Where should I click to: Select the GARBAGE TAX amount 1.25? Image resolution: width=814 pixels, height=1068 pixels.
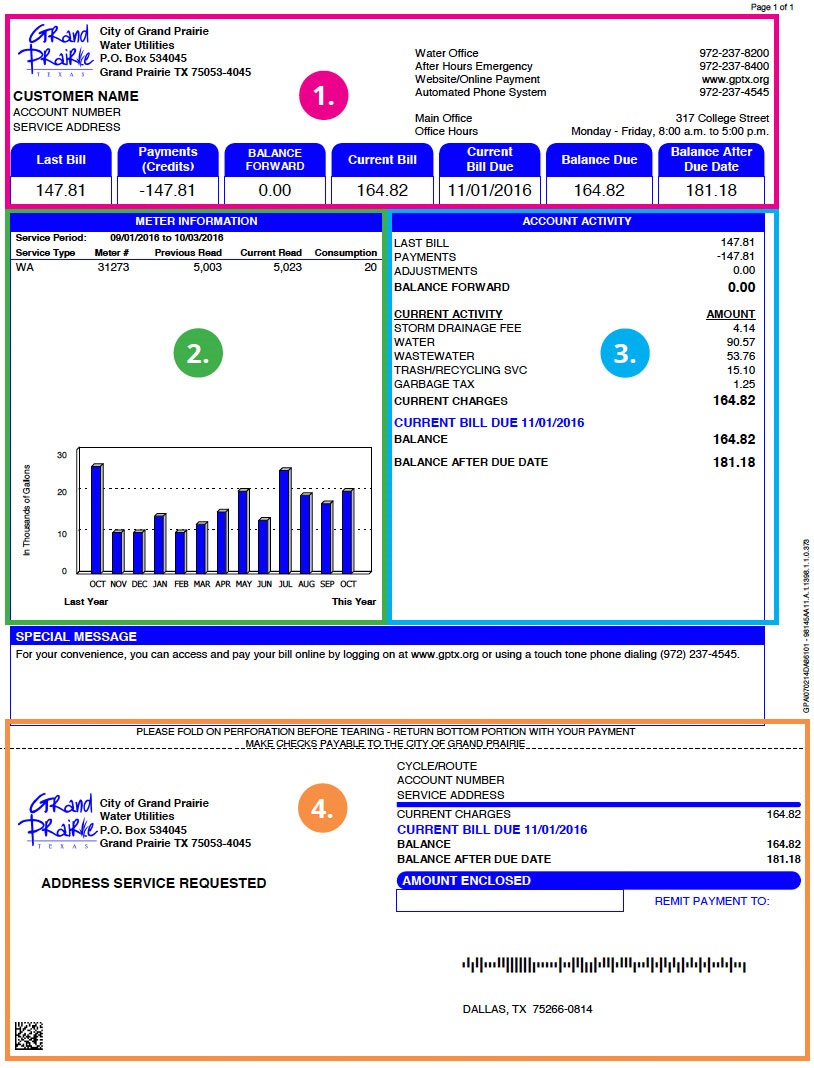744,384
